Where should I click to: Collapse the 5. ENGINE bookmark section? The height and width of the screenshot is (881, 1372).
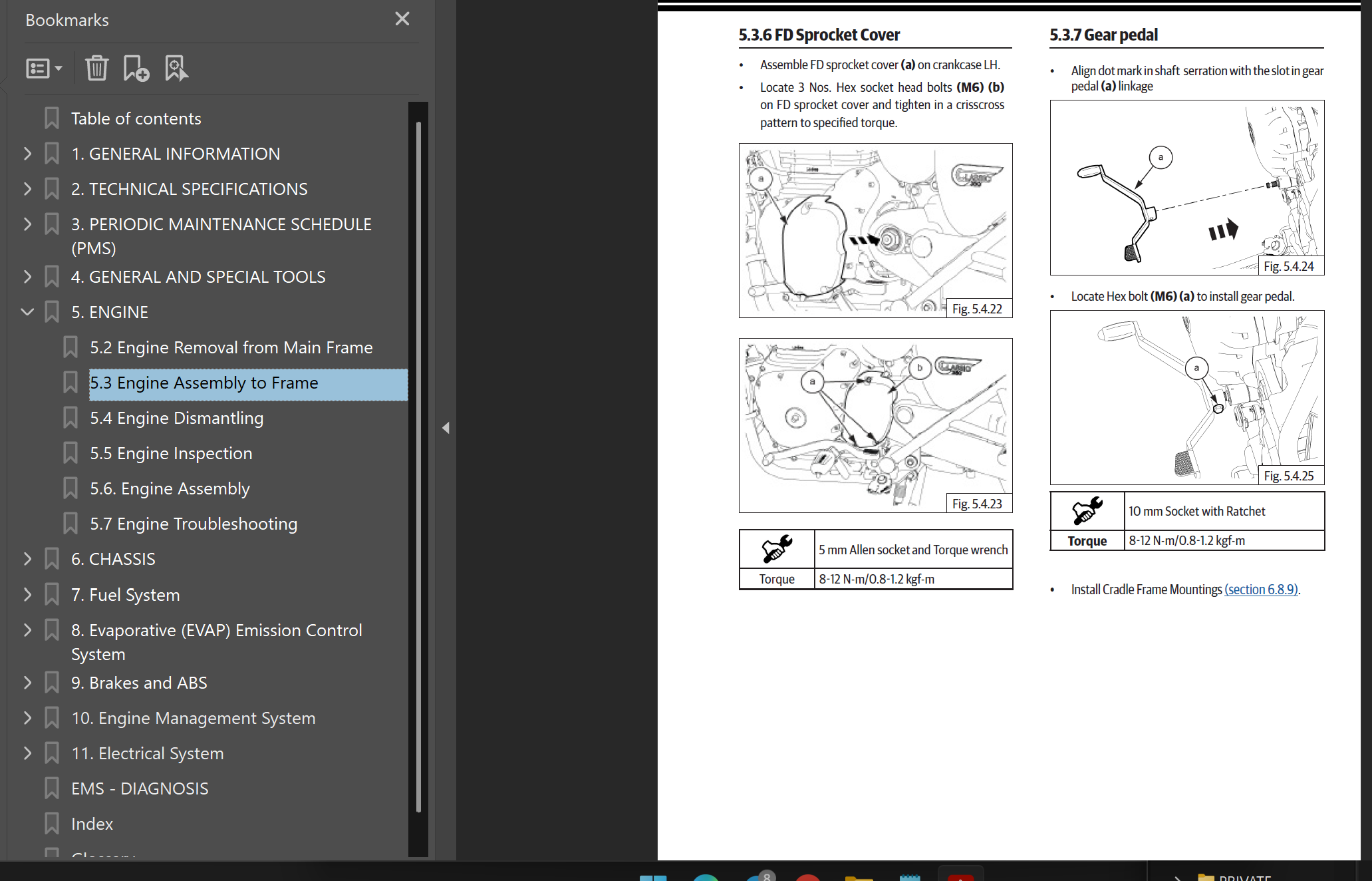pos(27,311)
